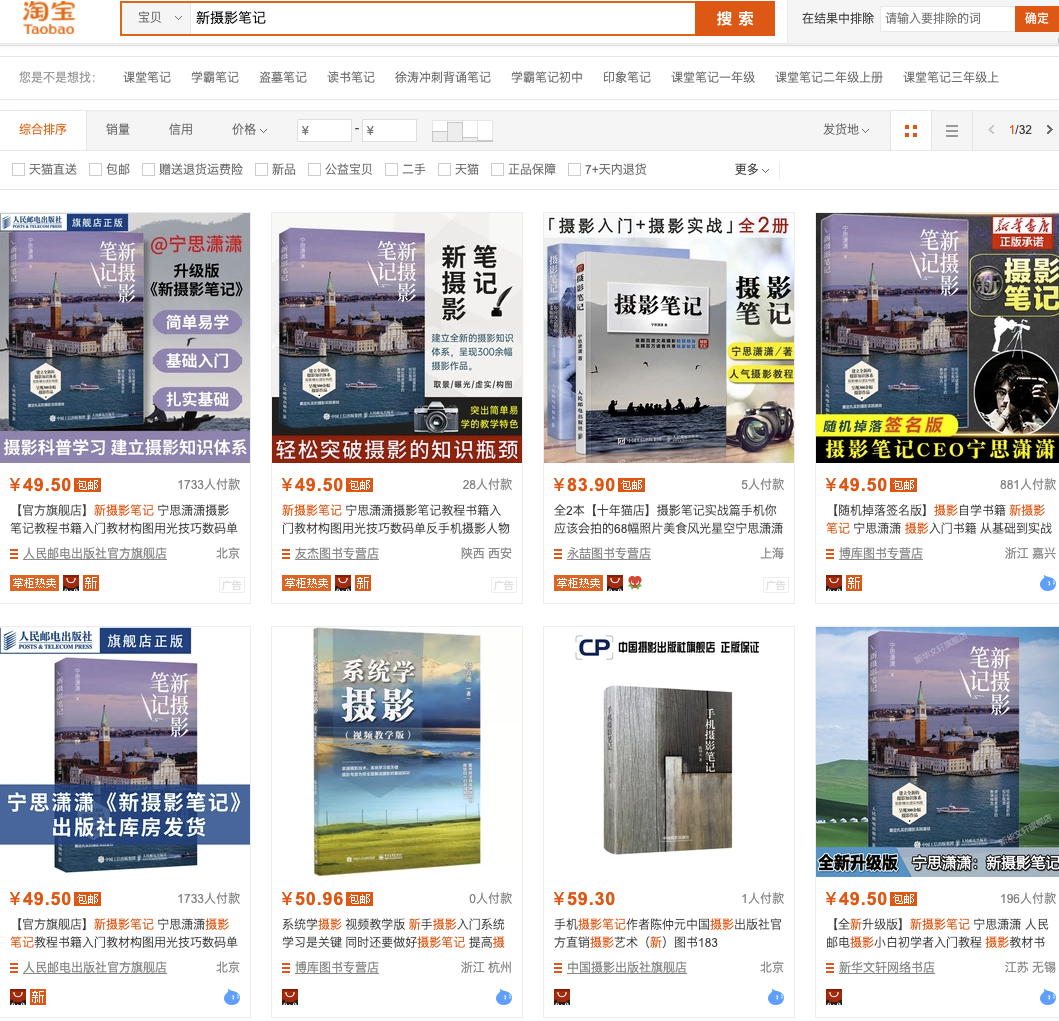The height and width of the screenshot is (1021, 1059).
Task: Focus the main search input field
Action: [x=442, y=18]
